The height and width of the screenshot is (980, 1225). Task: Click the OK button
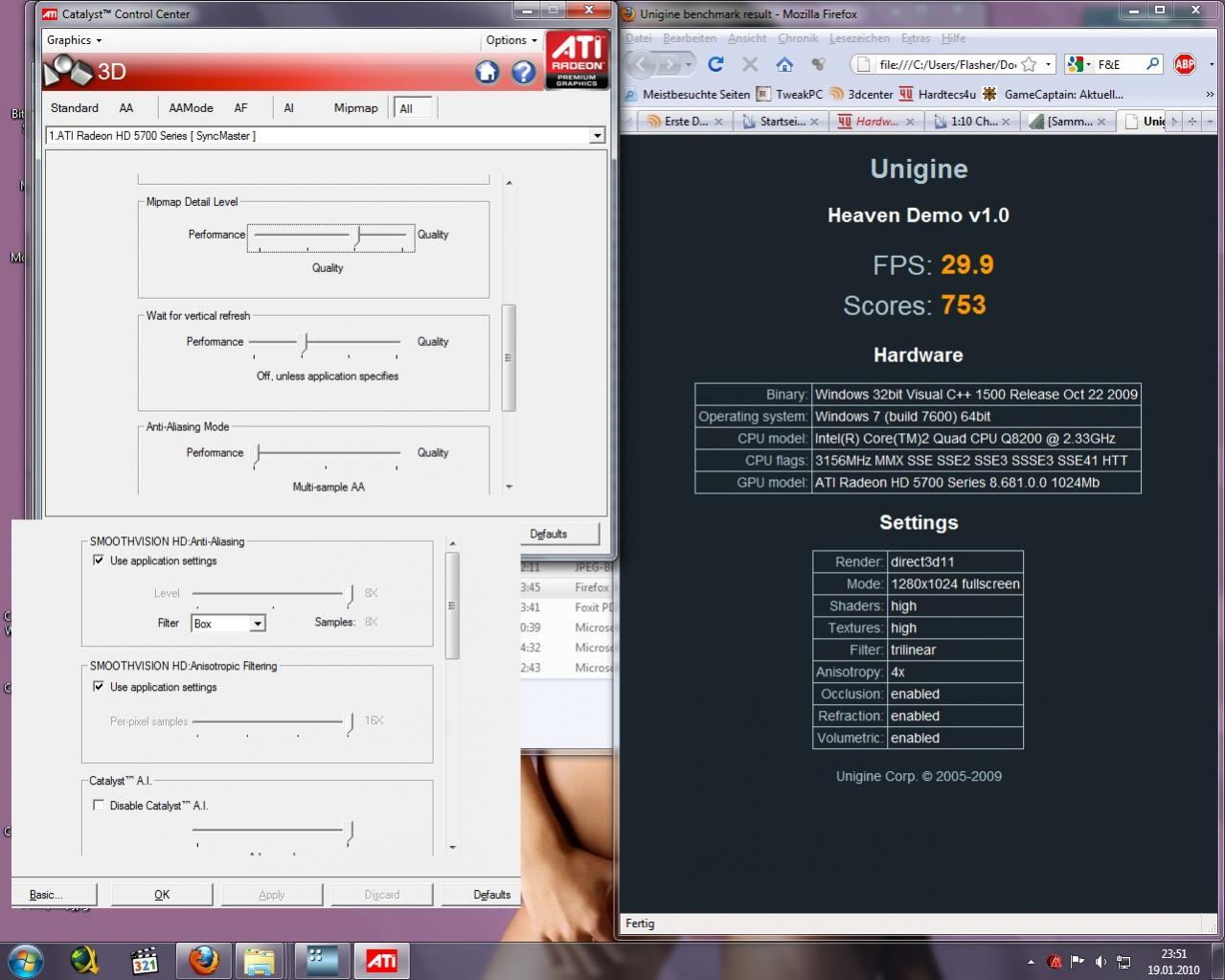162,895
